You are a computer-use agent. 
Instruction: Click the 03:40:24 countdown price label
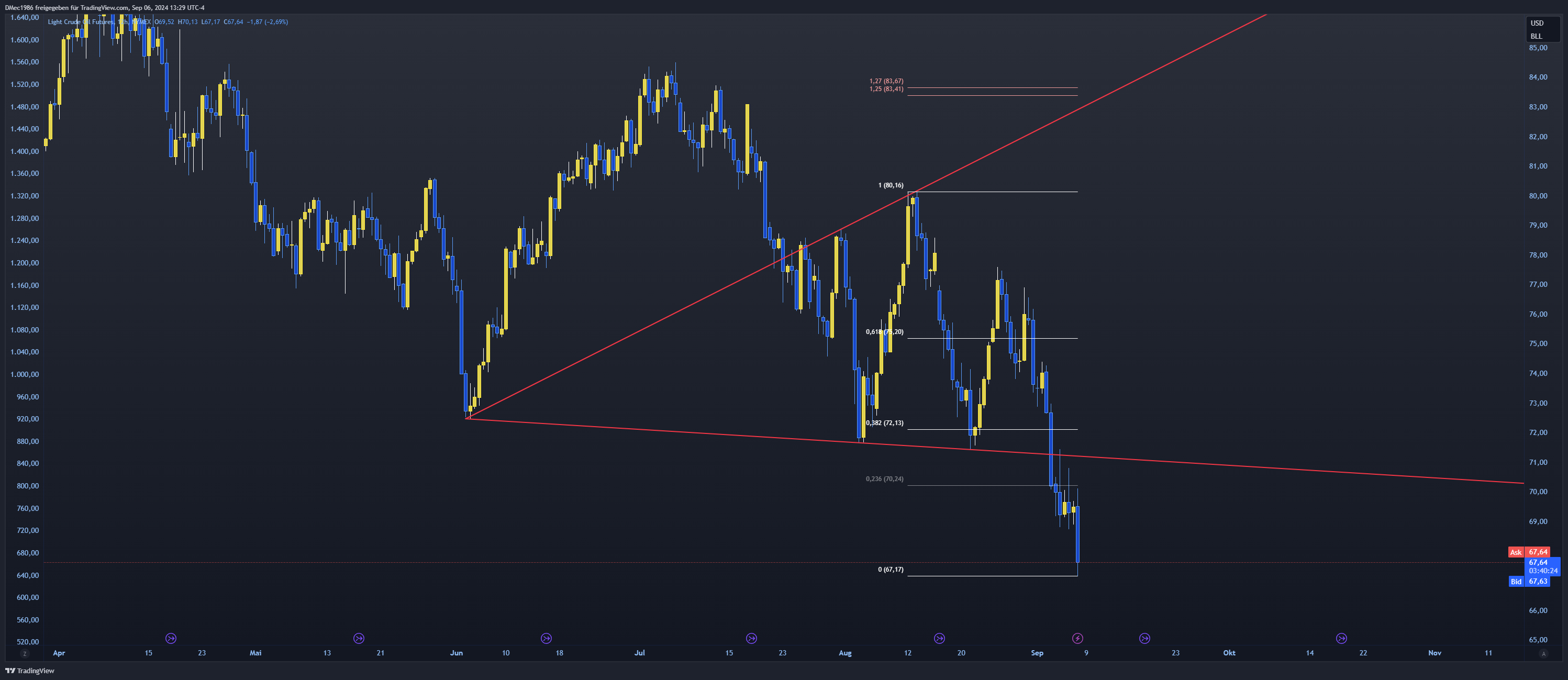tap(1542, 571)
